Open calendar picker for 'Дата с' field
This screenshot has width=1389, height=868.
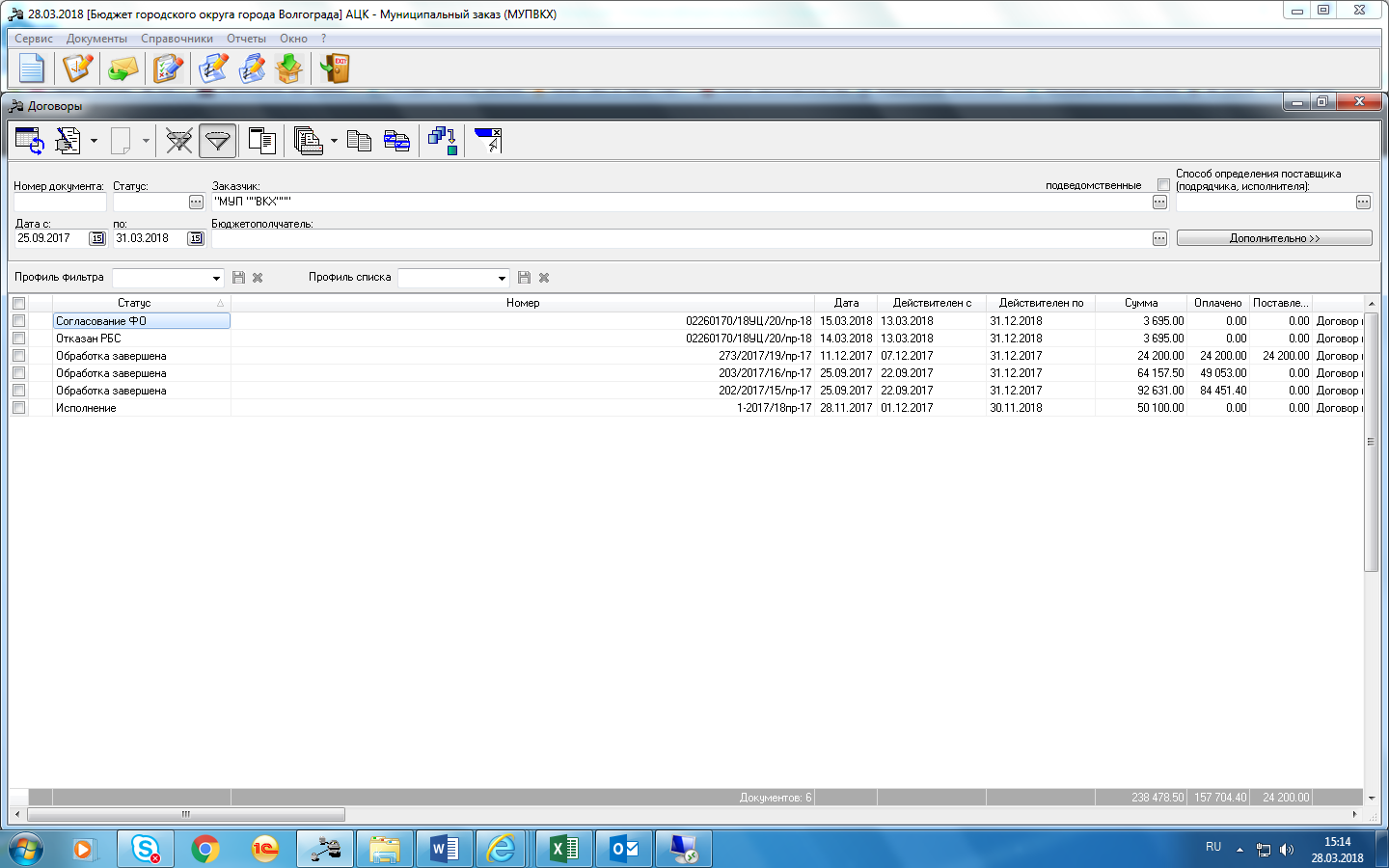[x=96, y=238]
